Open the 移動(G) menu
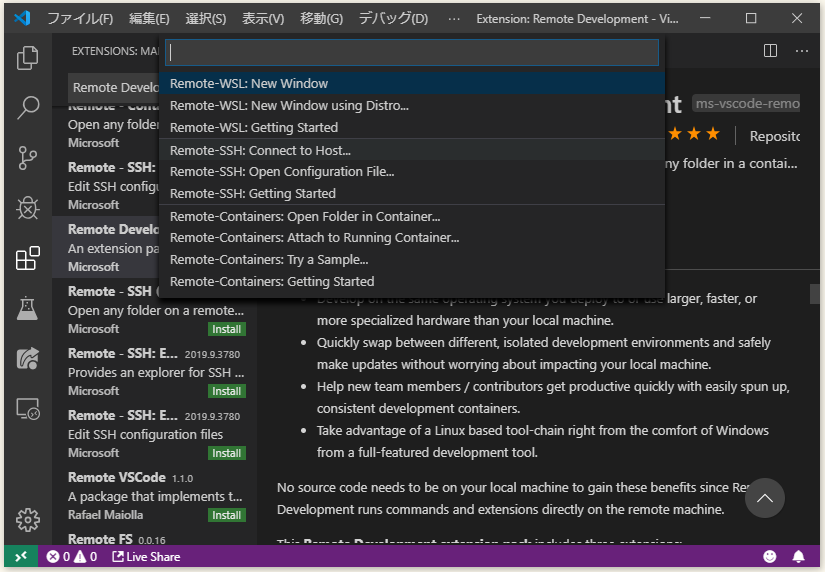This screenshot has width=825, height=572. pyautogui.click(x=321, y=18)
